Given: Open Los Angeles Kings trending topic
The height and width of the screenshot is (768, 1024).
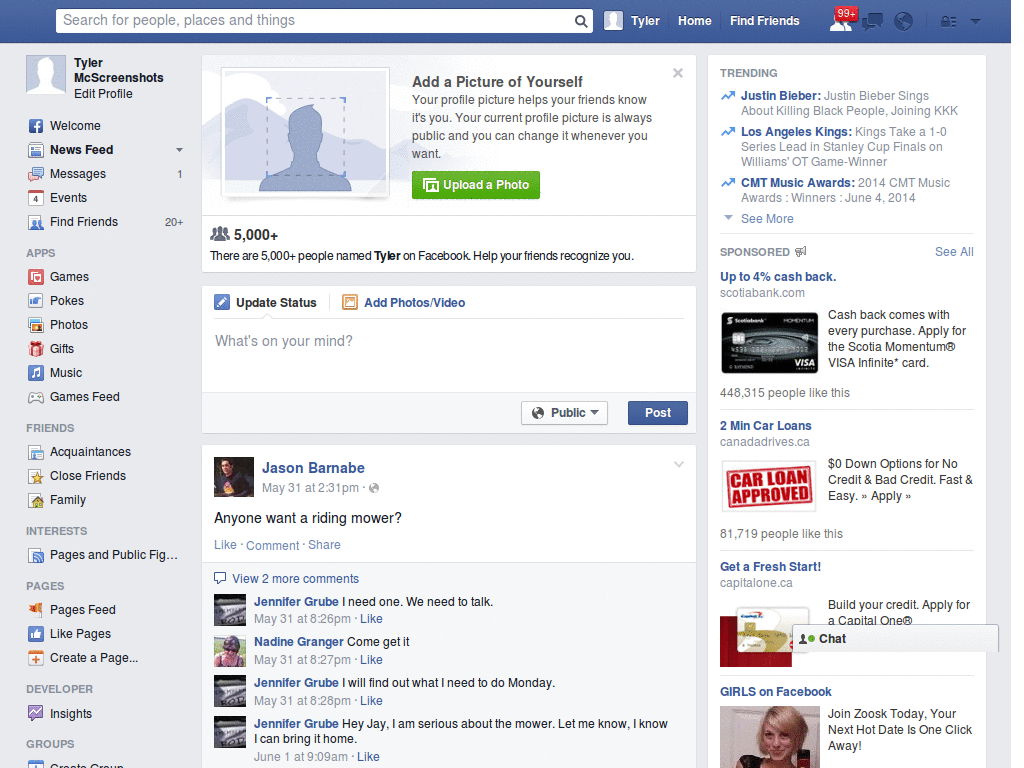Looking at the screenshot, I should [796, 132].
